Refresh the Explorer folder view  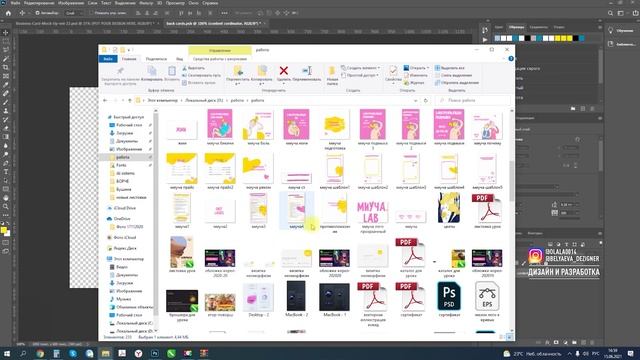425,100
